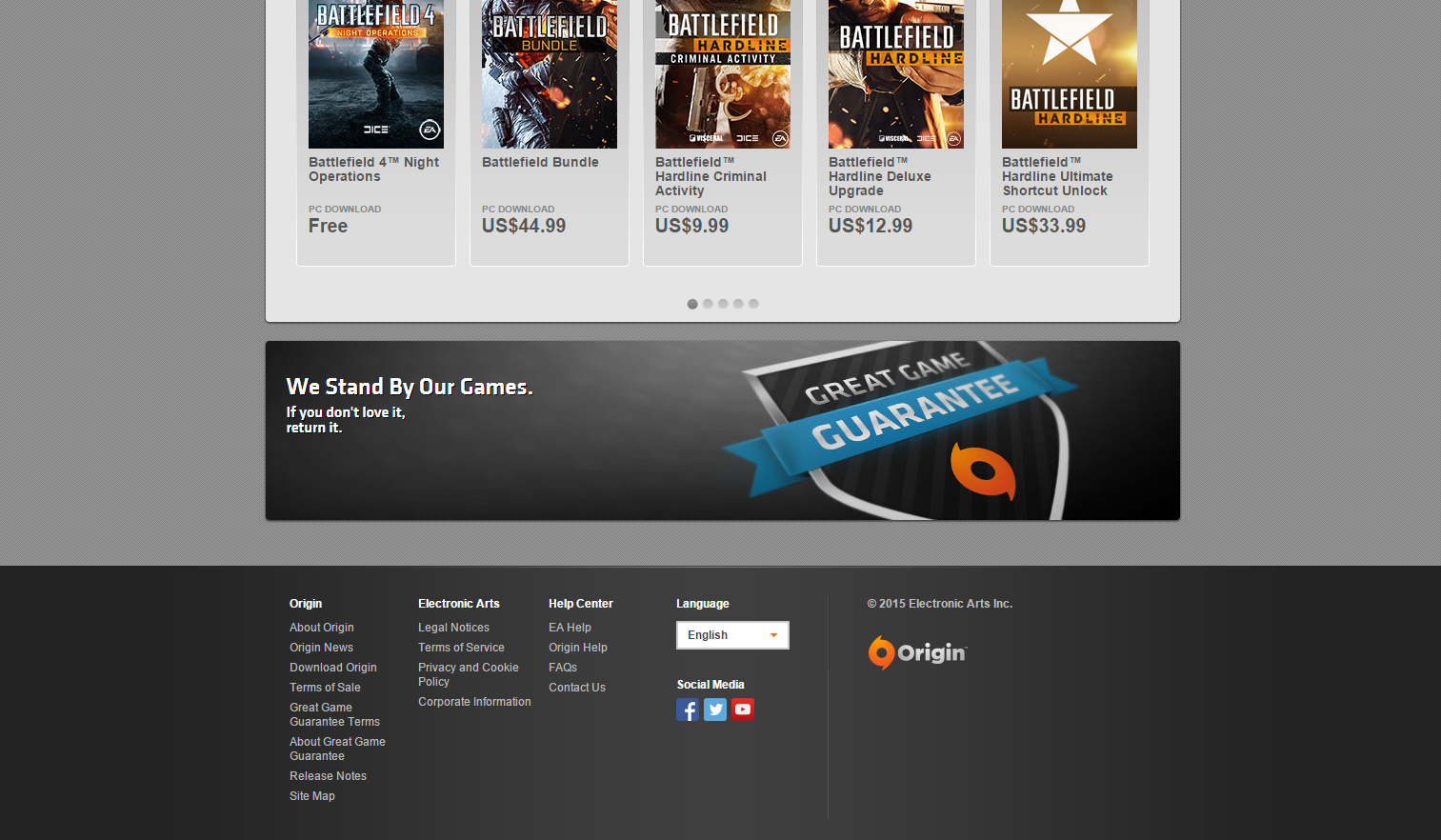This screenshot has height=840, width=1441.
Task: Open Great Game Guarantee Terms link
Action: tap(334, 714)
